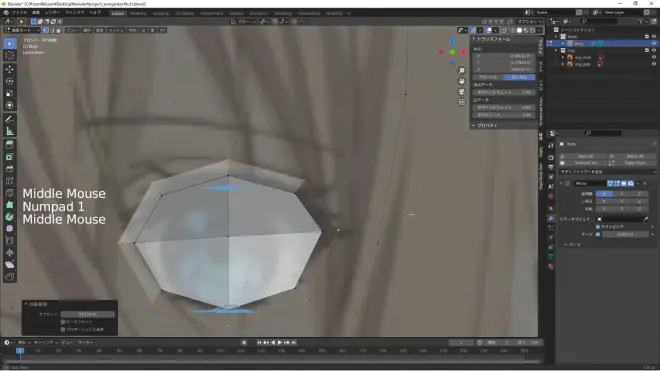Open the Modifier wrench properties tab
The image size is (660, 371).
[x=551, y=218]
